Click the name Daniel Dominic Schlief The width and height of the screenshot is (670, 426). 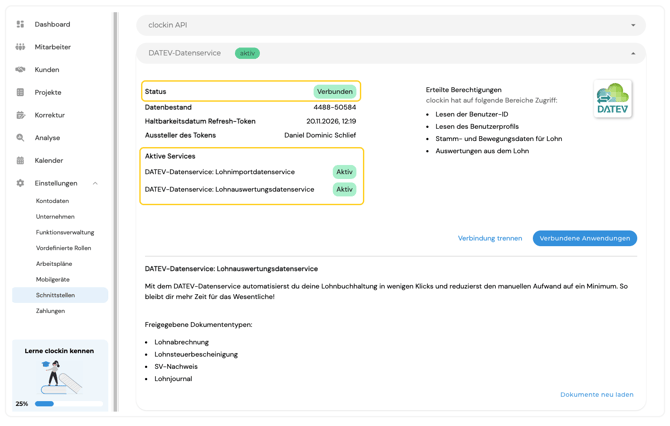coord(320,135)
